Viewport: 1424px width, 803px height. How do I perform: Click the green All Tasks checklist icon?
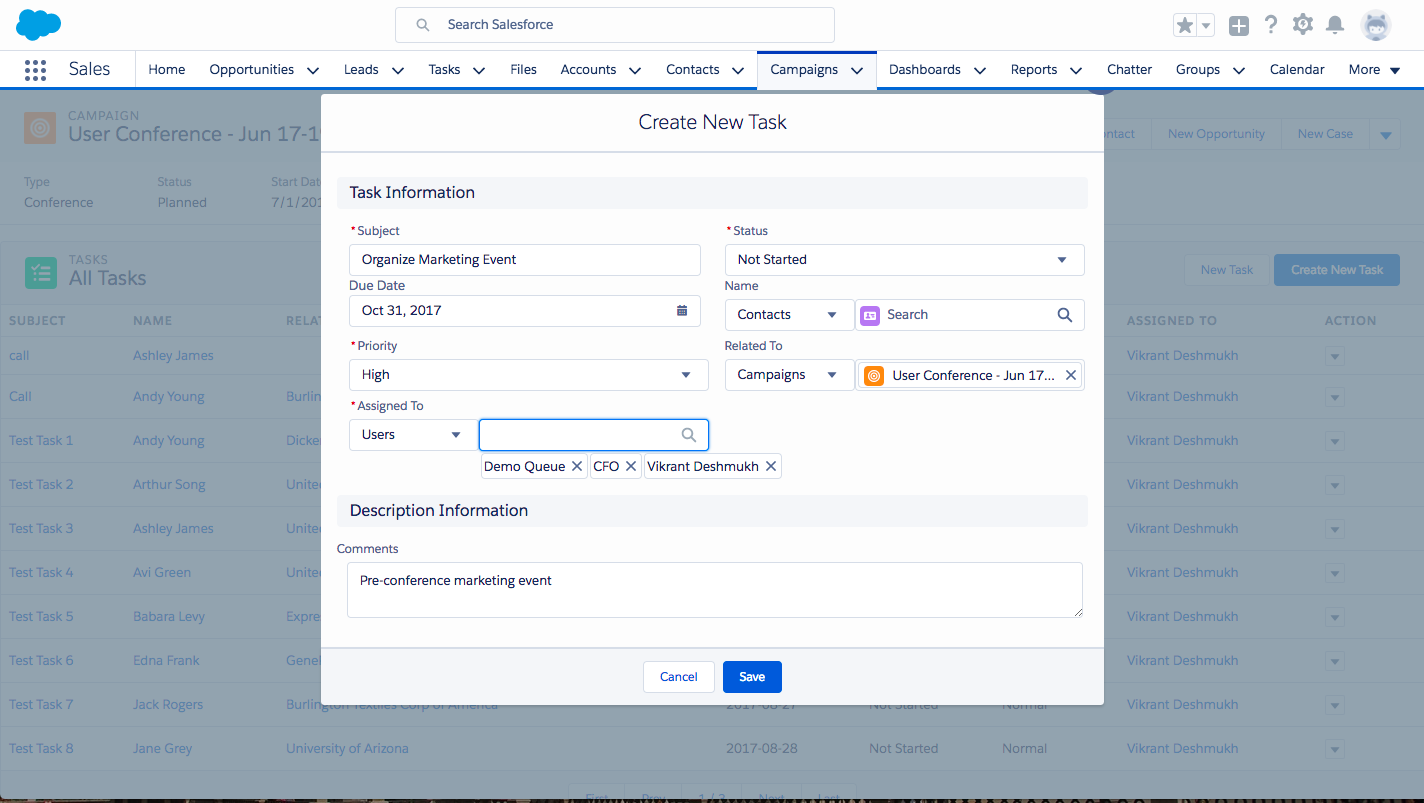(x=40, y=270)
